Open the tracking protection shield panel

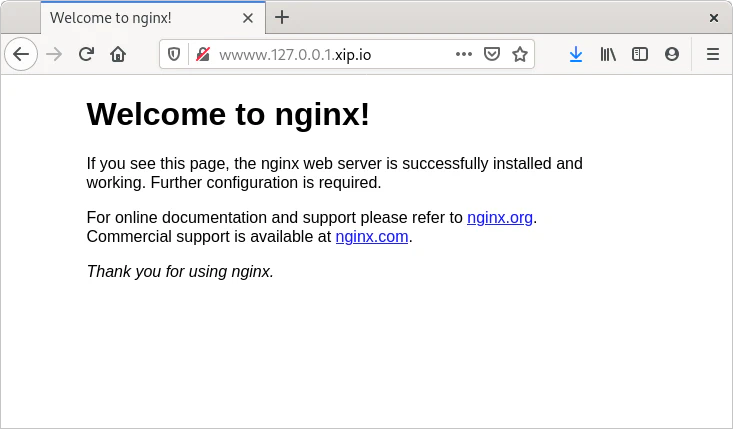(x=175, y=55)
